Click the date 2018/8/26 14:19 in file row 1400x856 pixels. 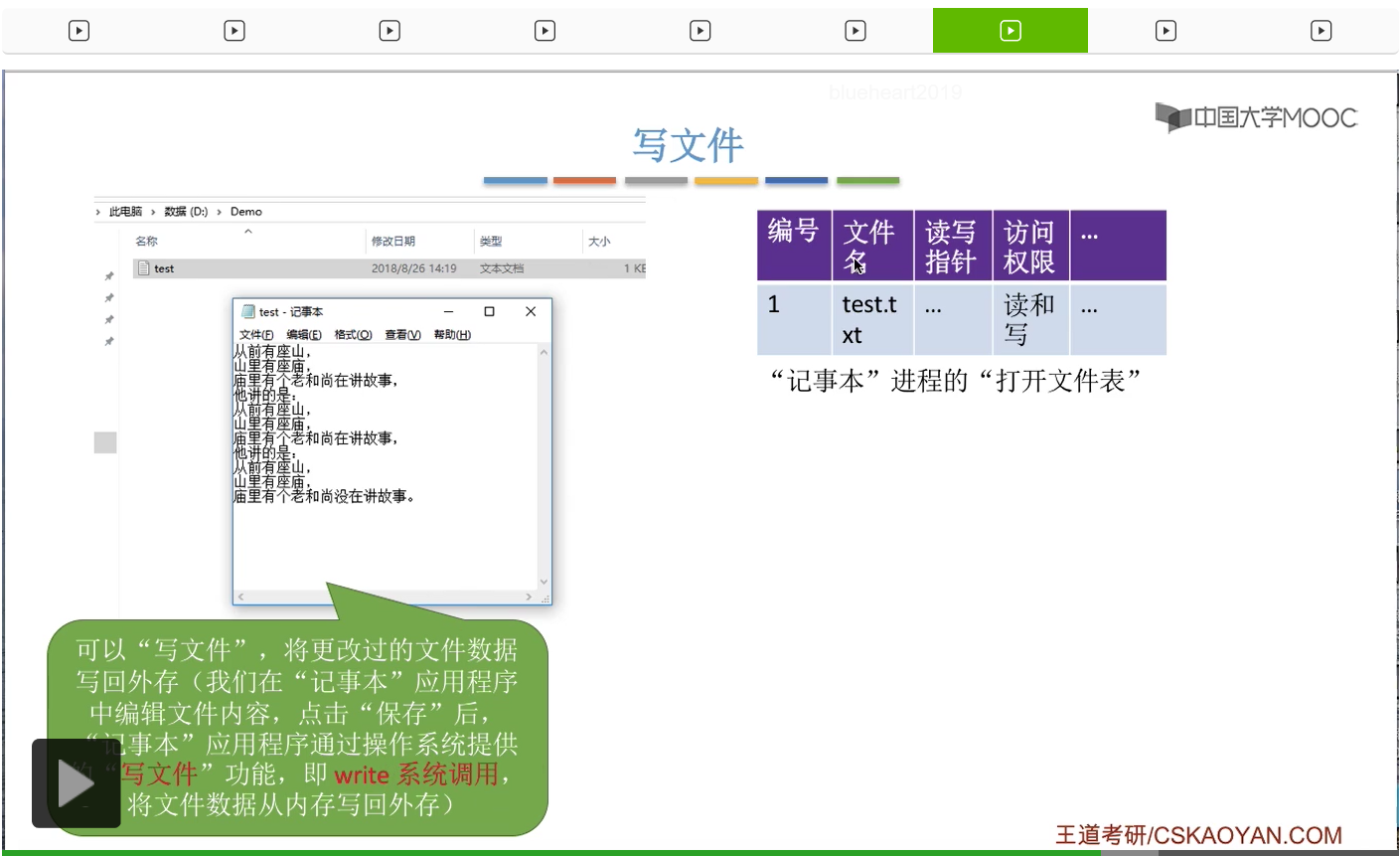[x=414, y=268]
